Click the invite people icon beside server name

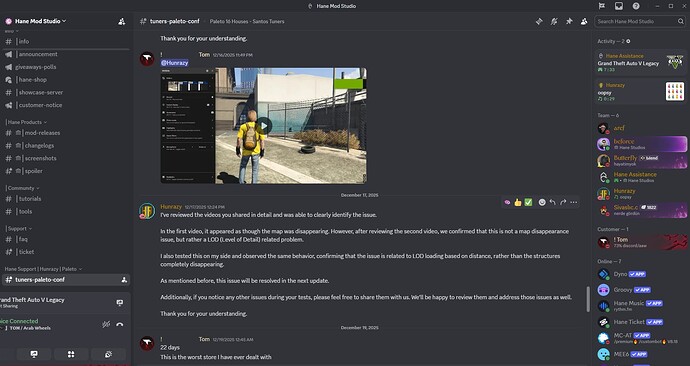(x=122, y=21)
